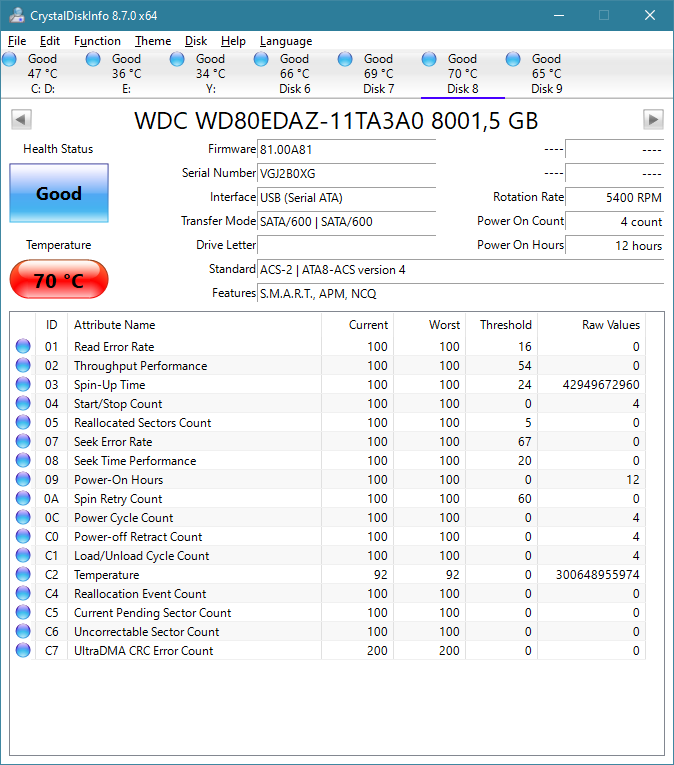Select the Disk 9 tab
This screenshot has width=674, height=765.
(x=546, y=74)
